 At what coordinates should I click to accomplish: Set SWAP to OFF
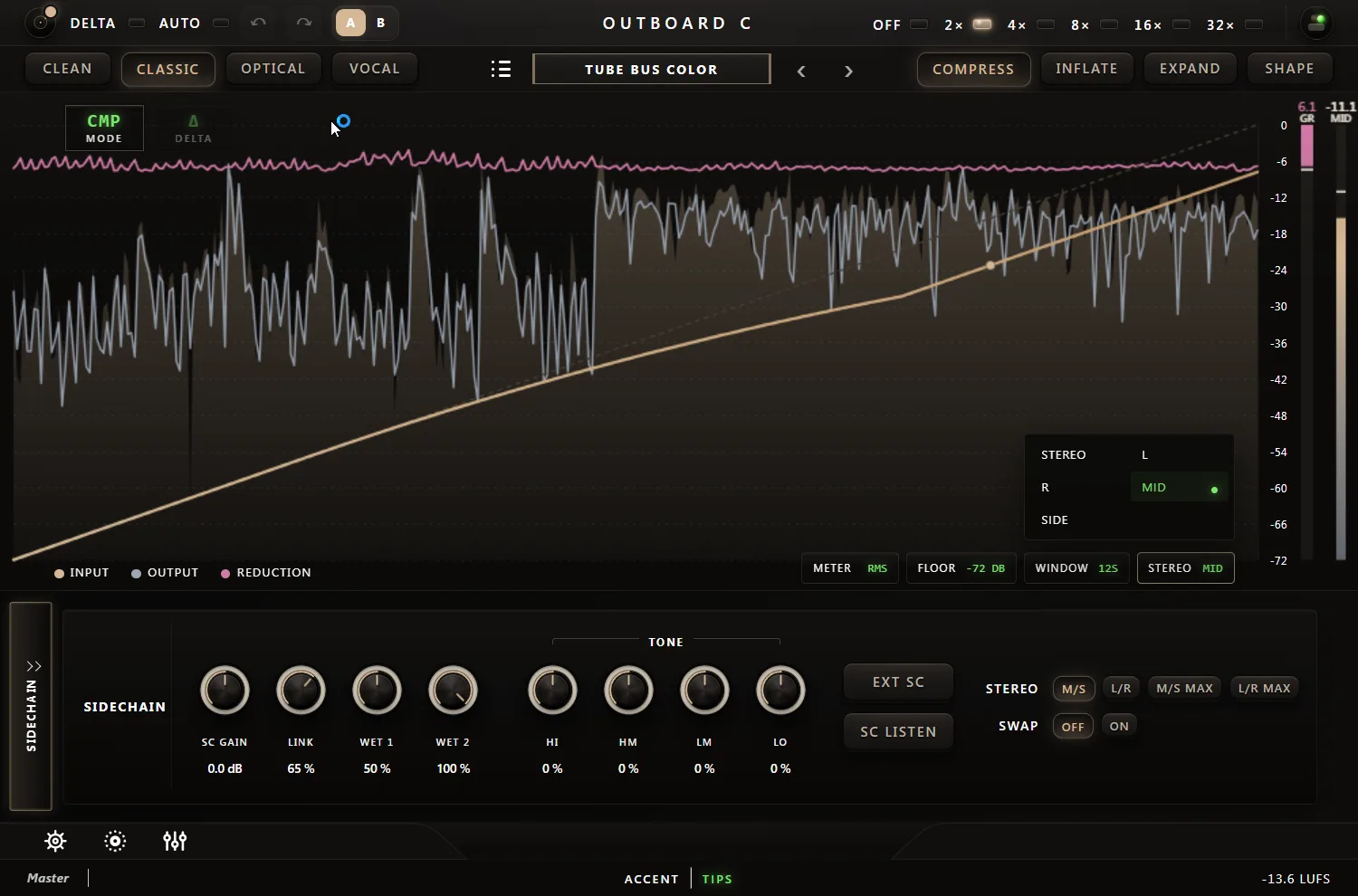[x=1073, y=727]
